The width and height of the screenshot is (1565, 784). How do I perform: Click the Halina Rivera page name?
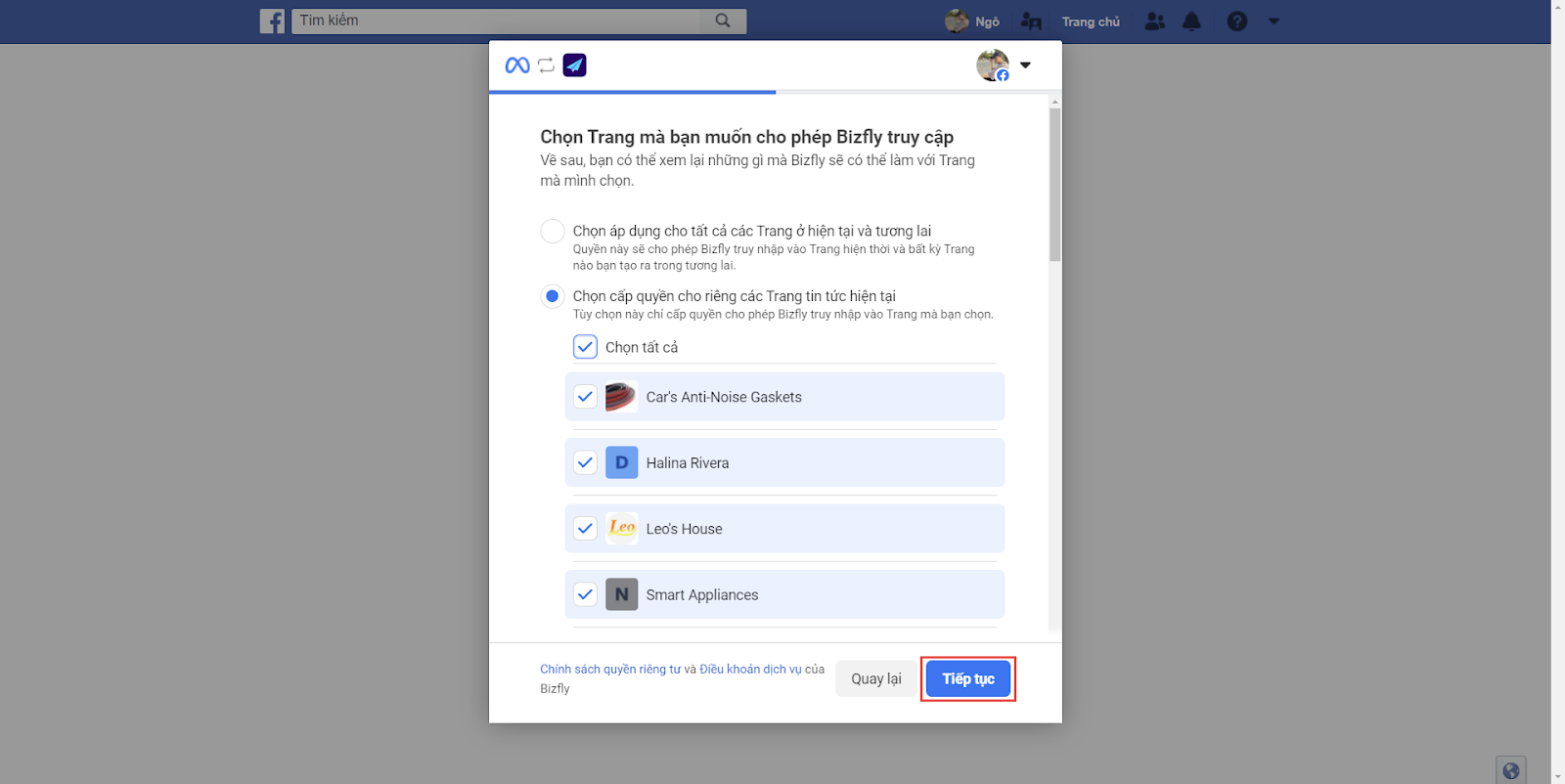click(x=688, y=463)
